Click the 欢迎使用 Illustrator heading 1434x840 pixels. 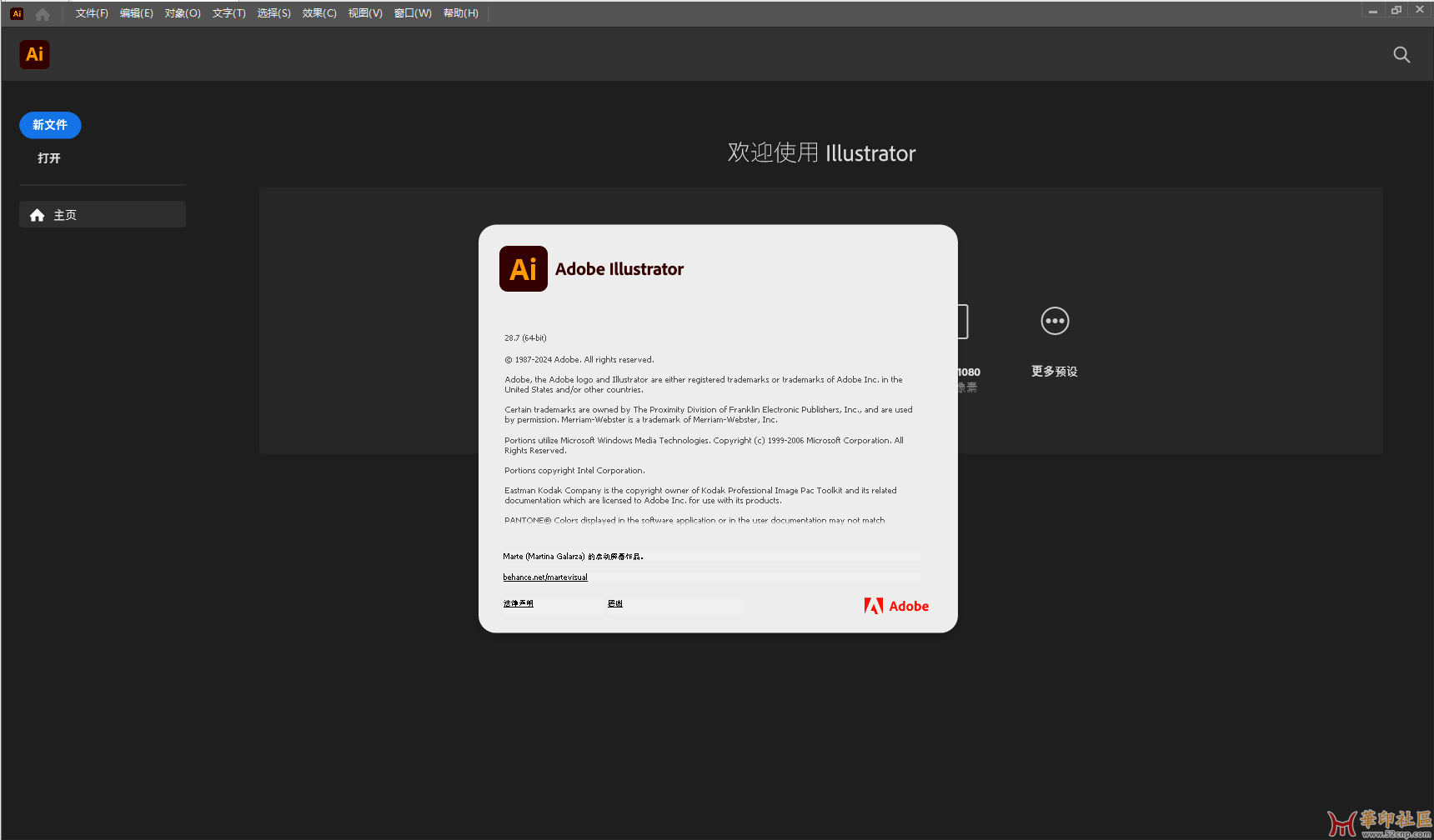[821, 152]
